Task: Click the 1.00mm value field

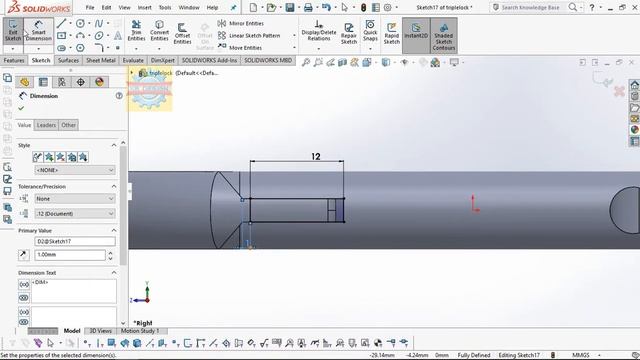Action: click(70, 255)
